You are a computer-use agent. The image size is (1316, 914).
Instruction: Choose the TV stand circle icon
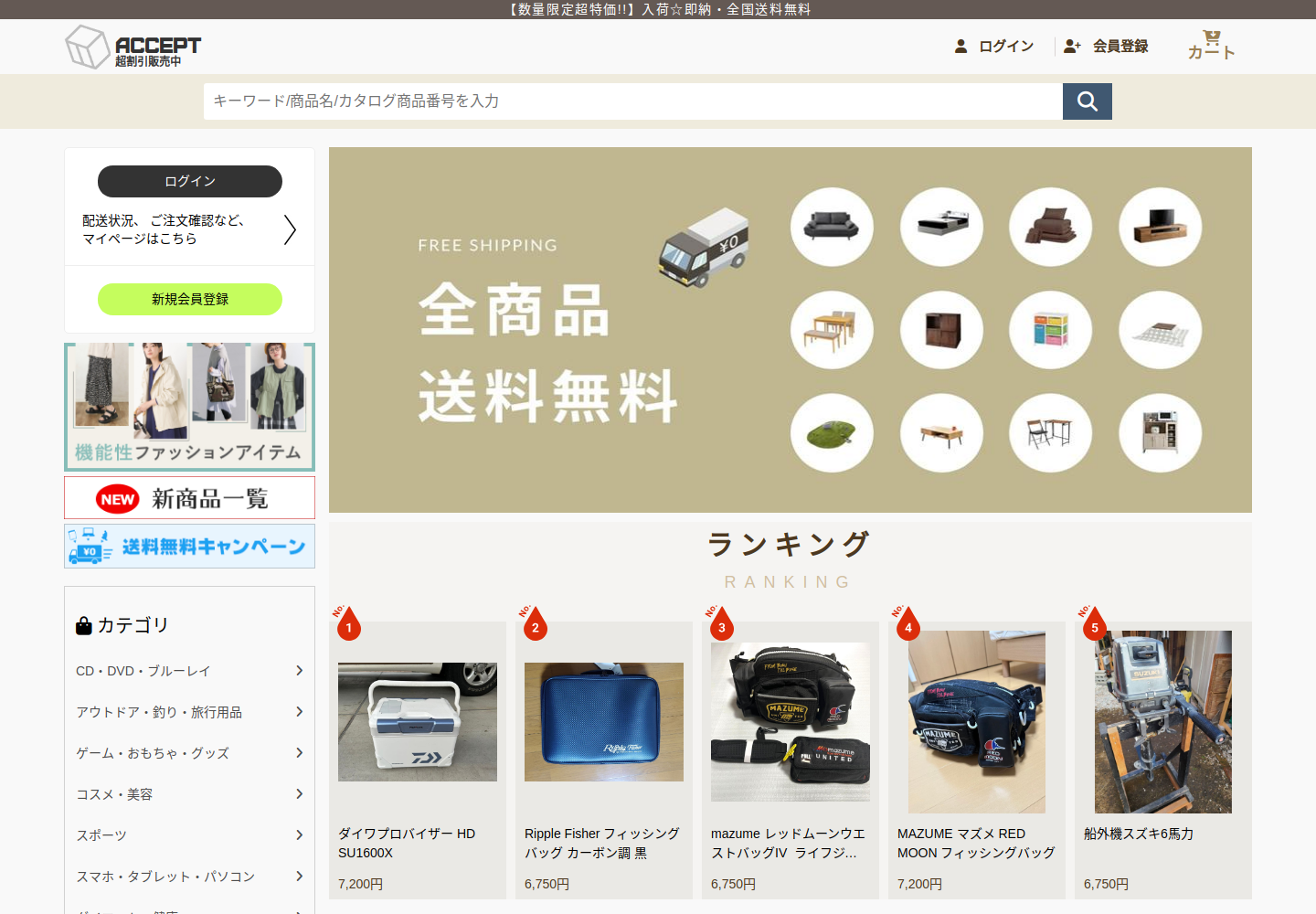(1161, 227)
